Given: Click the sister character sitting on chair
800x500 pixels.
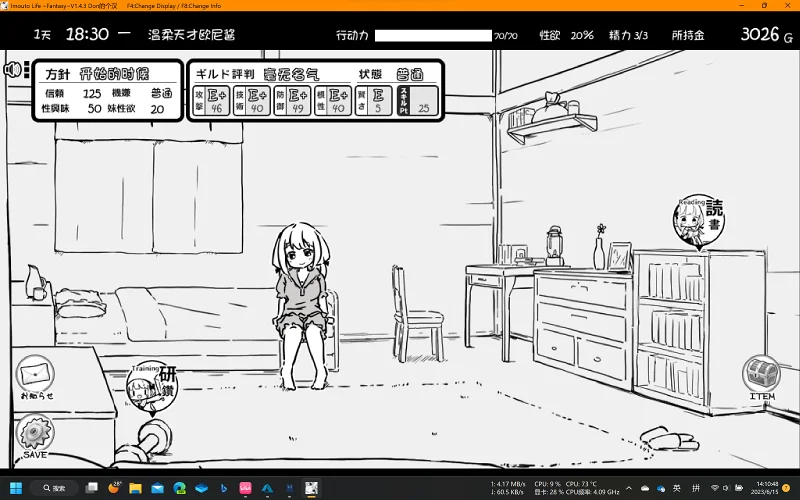Looking at the screenshot, I should click(302, 305).
